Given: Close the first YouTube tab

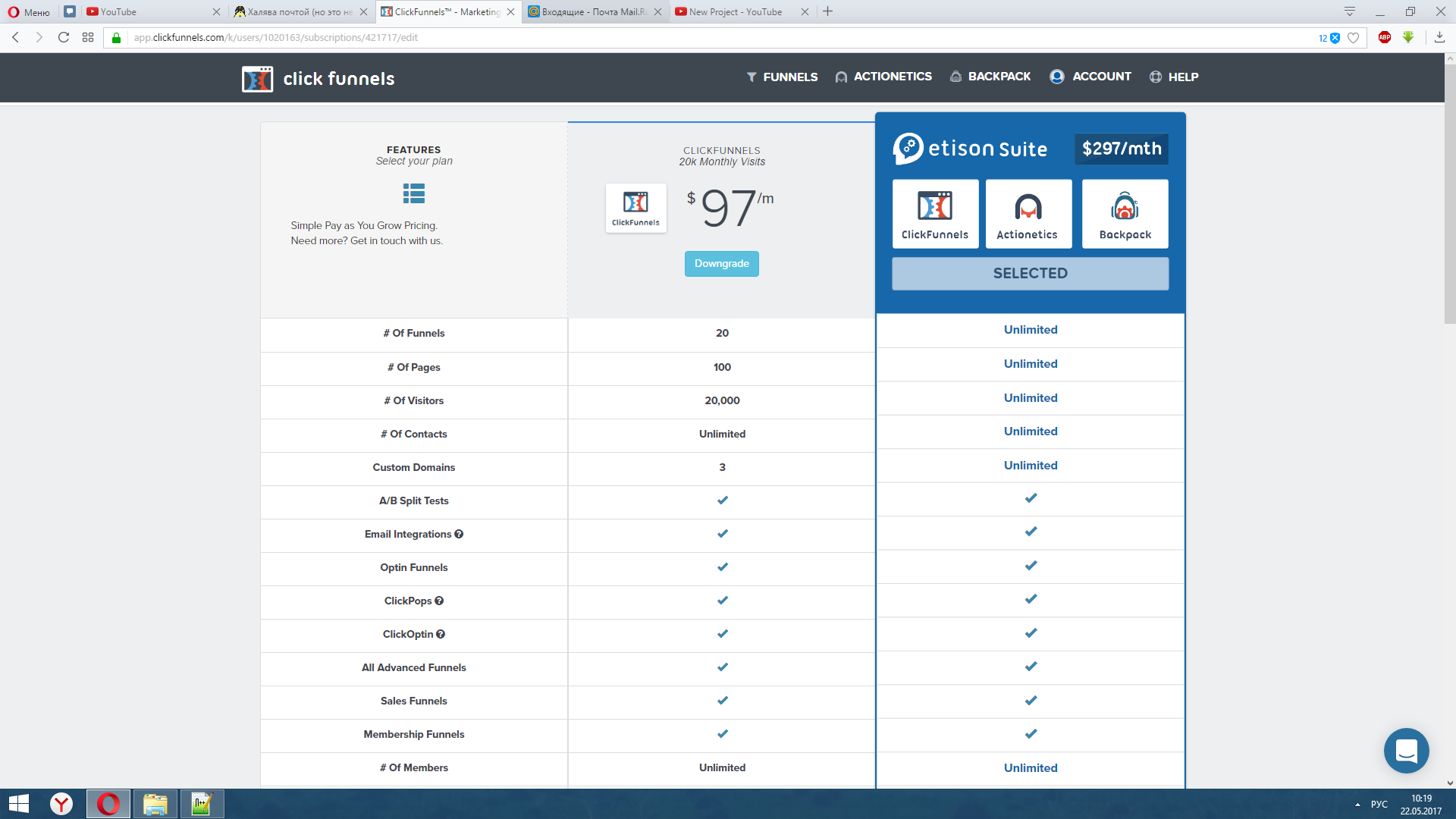Looking at the screenshot, I should click(x=216, y=12).
